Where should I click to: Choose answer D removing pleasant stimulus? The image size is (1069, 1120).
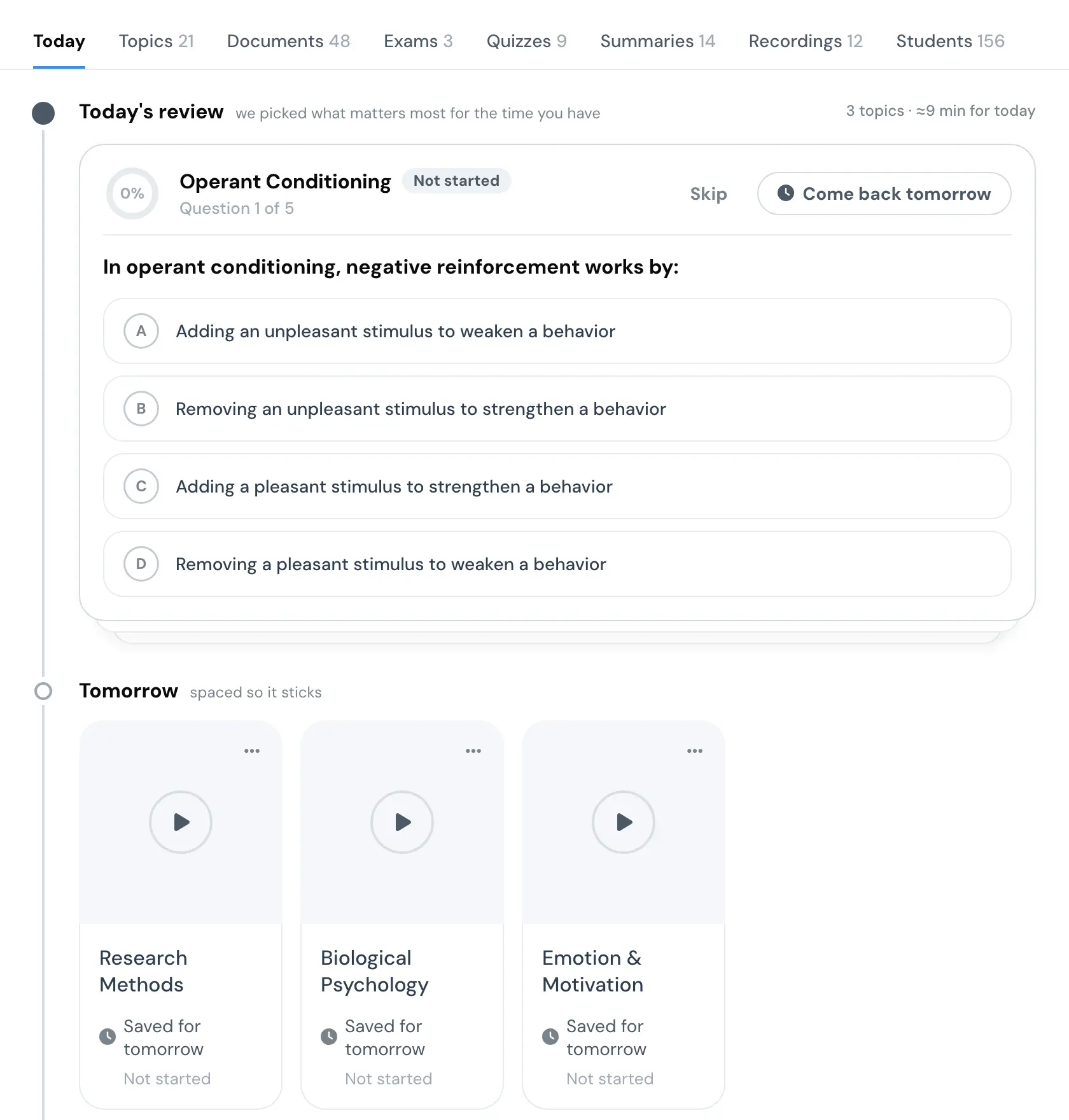pyautogui.click(x=557, y=564)
